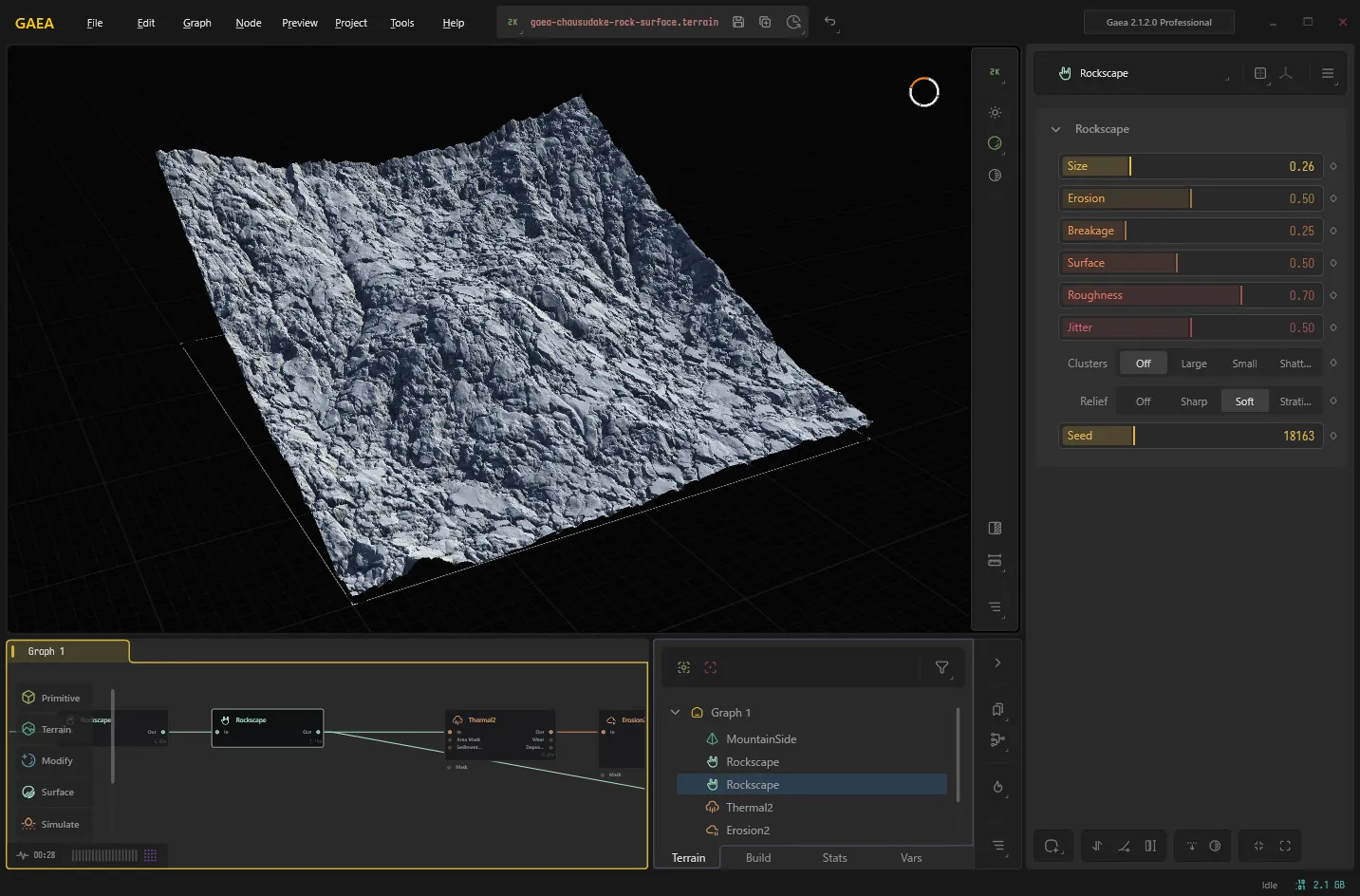Adjust the Roughness slider
The height and width of the screenshot is (896, 1360).
1191,295
